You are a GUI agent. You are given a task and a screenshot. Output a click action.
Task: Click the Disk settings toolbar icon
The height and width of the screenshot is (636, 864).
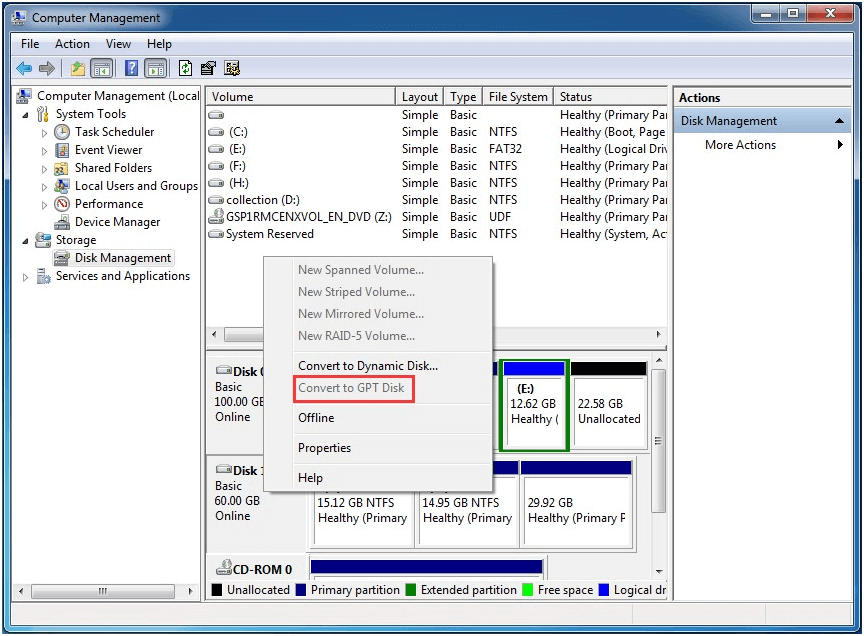point(232,68)
